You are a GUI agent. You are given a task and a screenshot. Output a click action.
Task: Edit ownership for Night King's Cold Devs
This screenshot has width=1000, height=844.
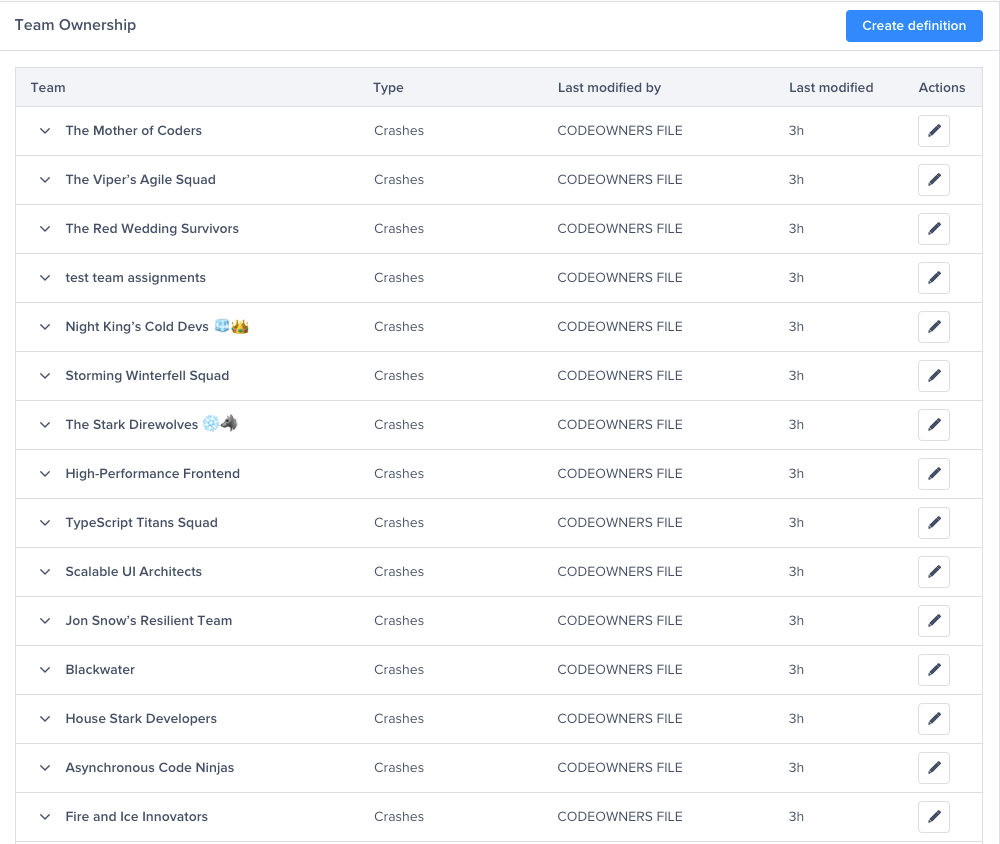pos(933,326)
